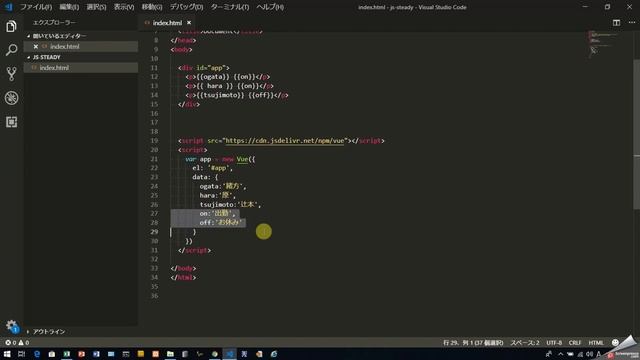
Task: Click the {{tsujimoto}} {{off}} paragraph line
Action: click(237, 96)
